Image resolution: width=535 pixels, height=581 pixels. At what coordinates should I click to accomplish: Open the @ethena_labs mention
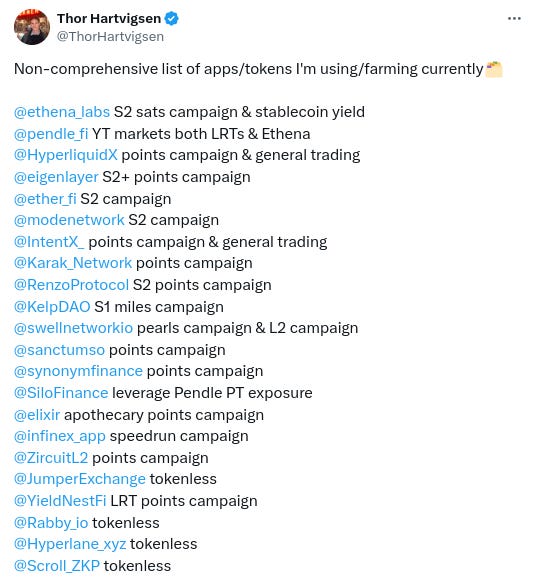pos(62,112)
